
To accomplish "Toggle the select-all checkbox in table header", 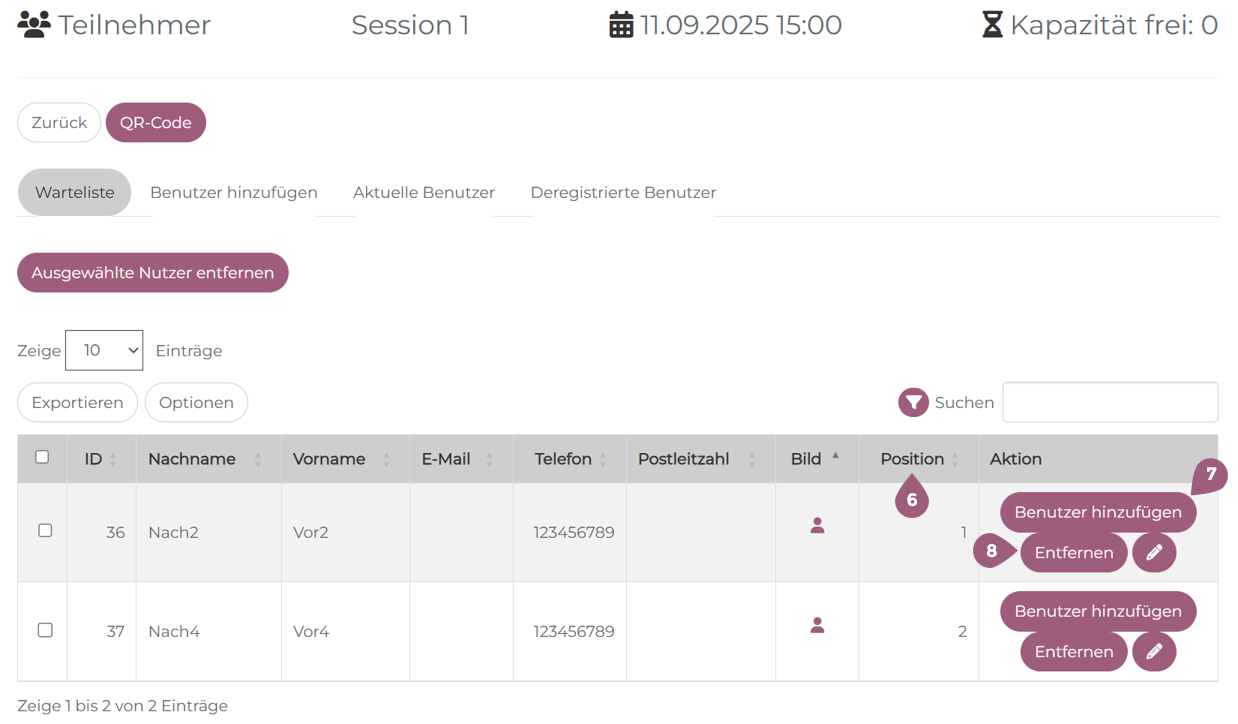I will (x=42, y=457).
